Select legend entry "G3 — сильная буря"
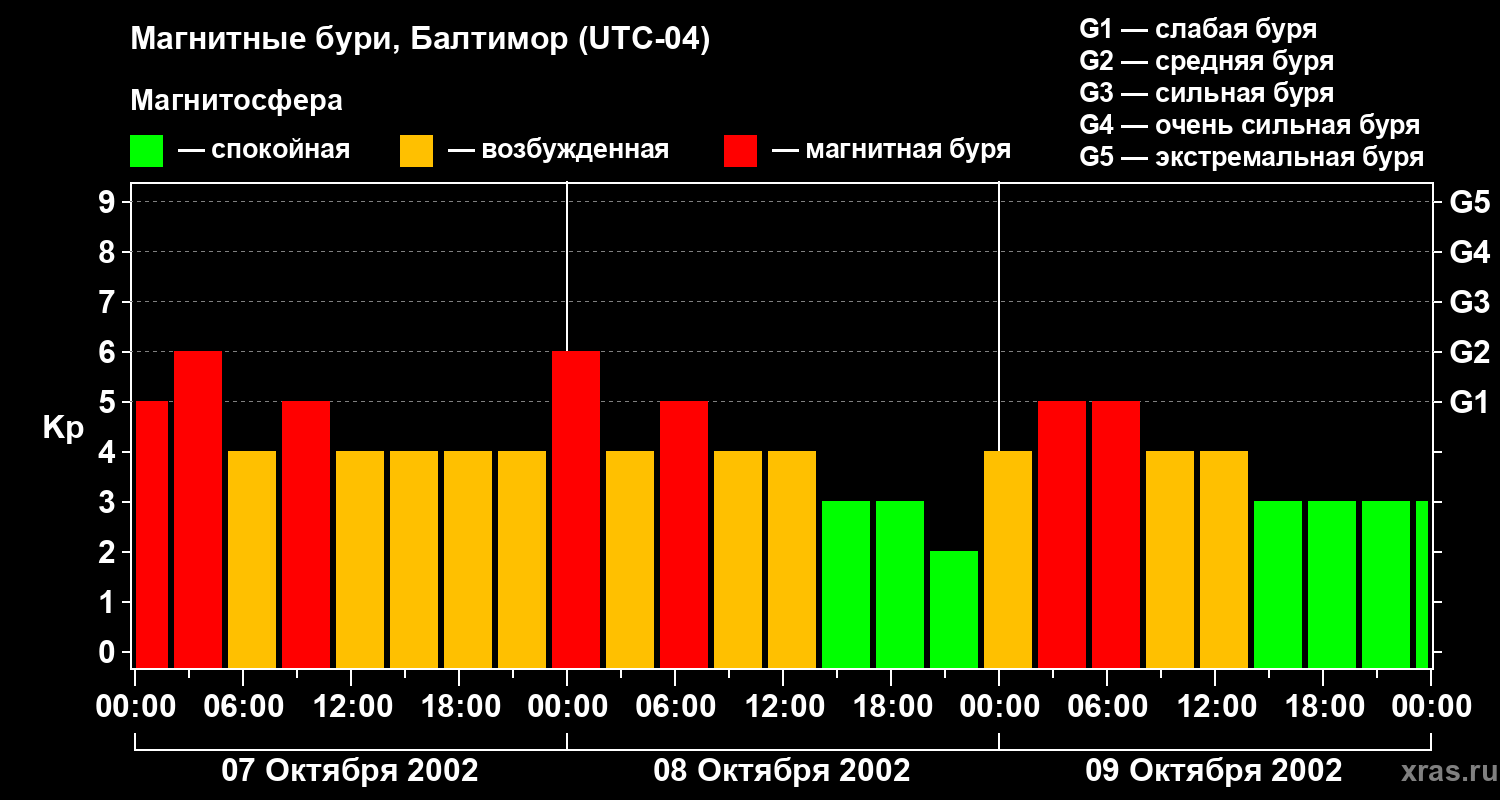Image resolution: width=1500 pixels, height=800 pixels. [1206, 93]
